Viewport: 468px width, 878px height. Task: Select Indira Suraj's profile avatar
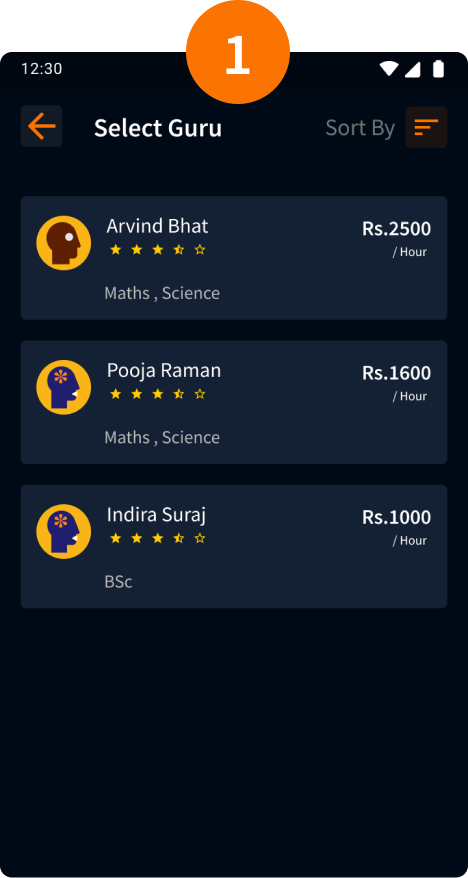64,531
